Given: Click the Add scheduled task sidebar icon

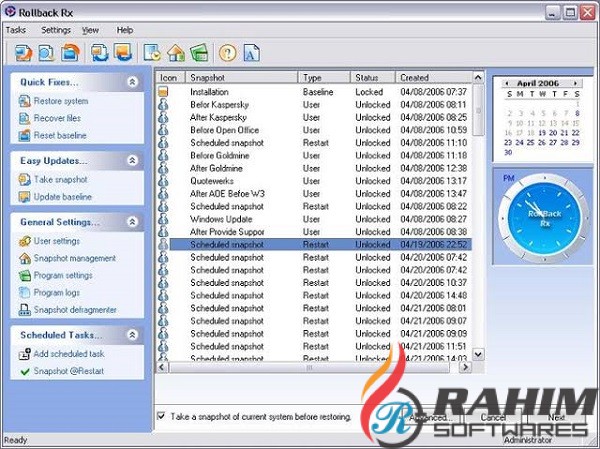Looking at the screenshot, I should coord(24,354).
